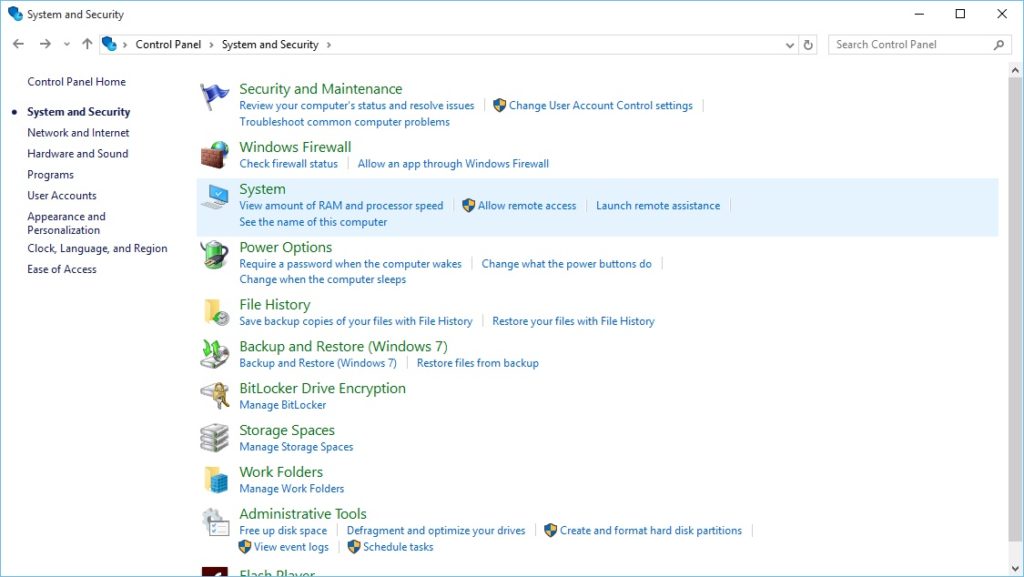This screenshot has height=577, width=1024.
Task: Expand the recent locations arrow
Action: (67, 45)
